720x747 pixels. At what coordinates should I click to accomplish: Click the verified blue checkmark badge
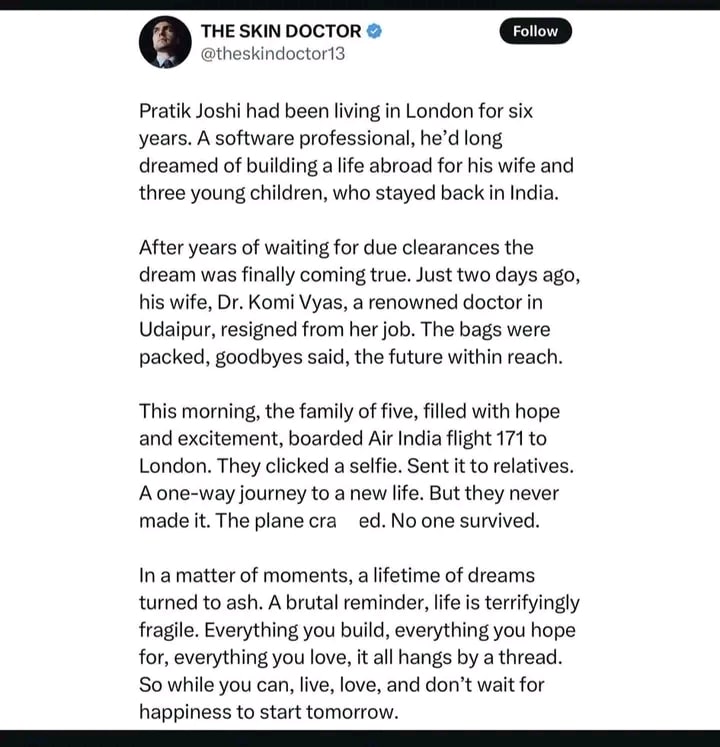coord(375,31)
